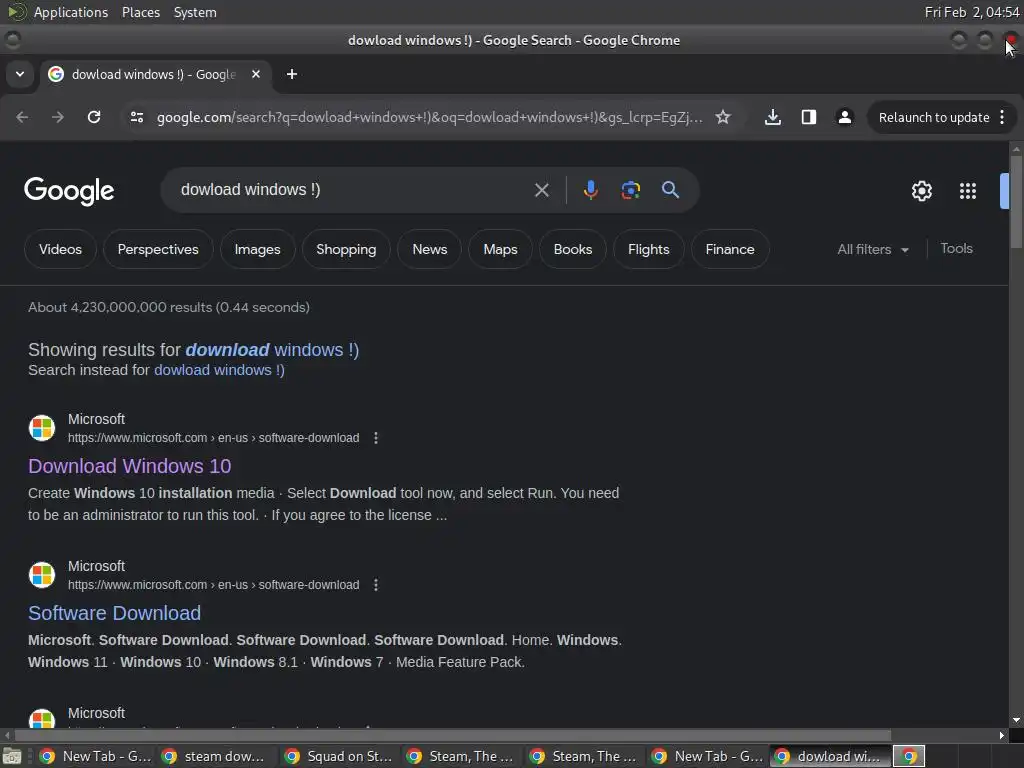Click the results count text 'About 4,230,000,000 results'
This screenshot has width=1024, height=768.
point(120,308)
